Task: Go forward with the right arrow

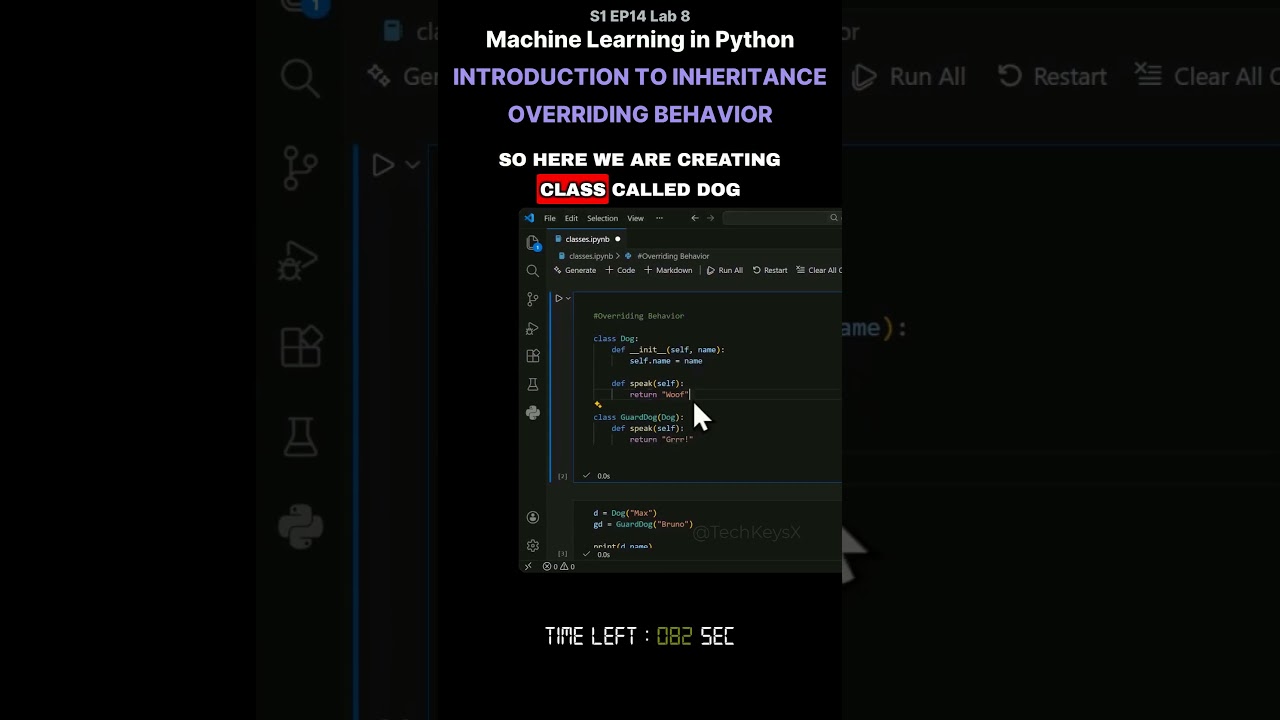Action: (x=710, y=218)
